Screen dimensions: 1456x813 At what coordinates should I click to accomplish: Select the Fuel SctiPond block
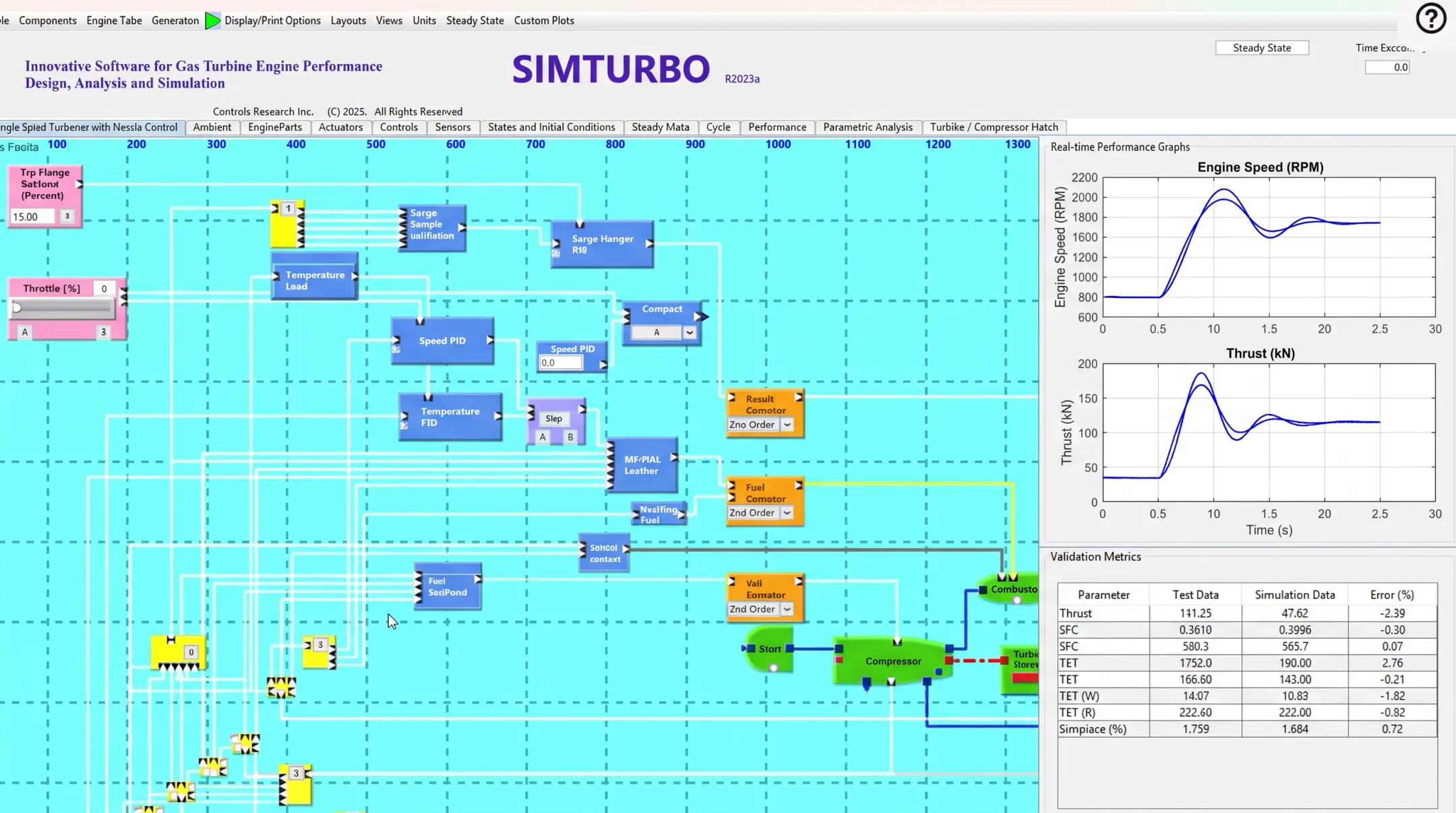[x=448, y=586]
